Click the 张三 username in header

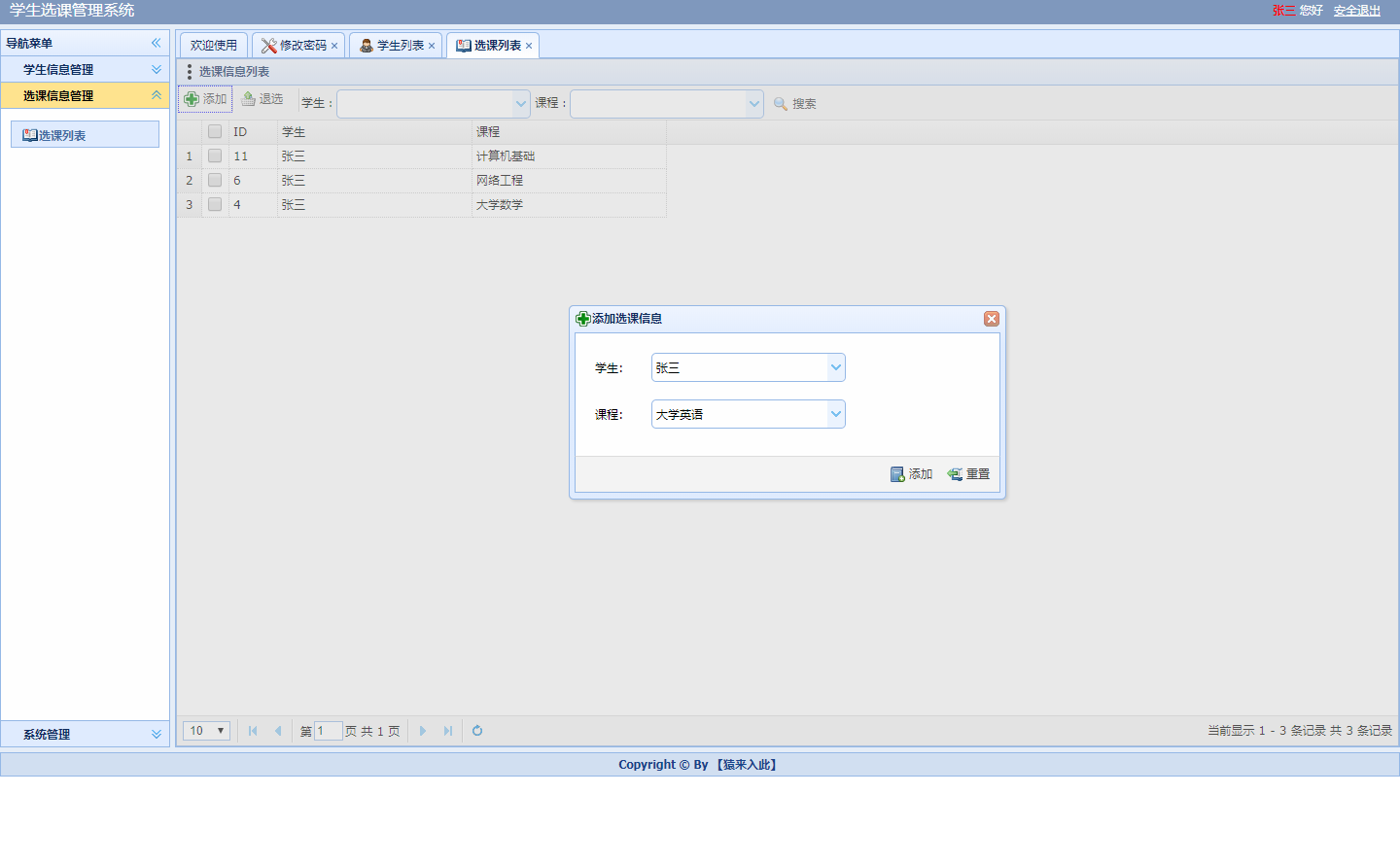[x=1283, y=11]
